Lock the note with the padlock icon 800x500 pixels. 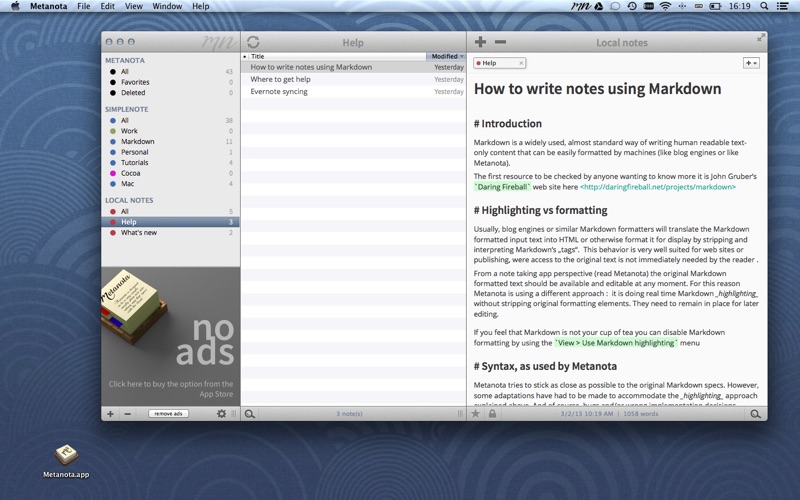click(x=492, y=414)
